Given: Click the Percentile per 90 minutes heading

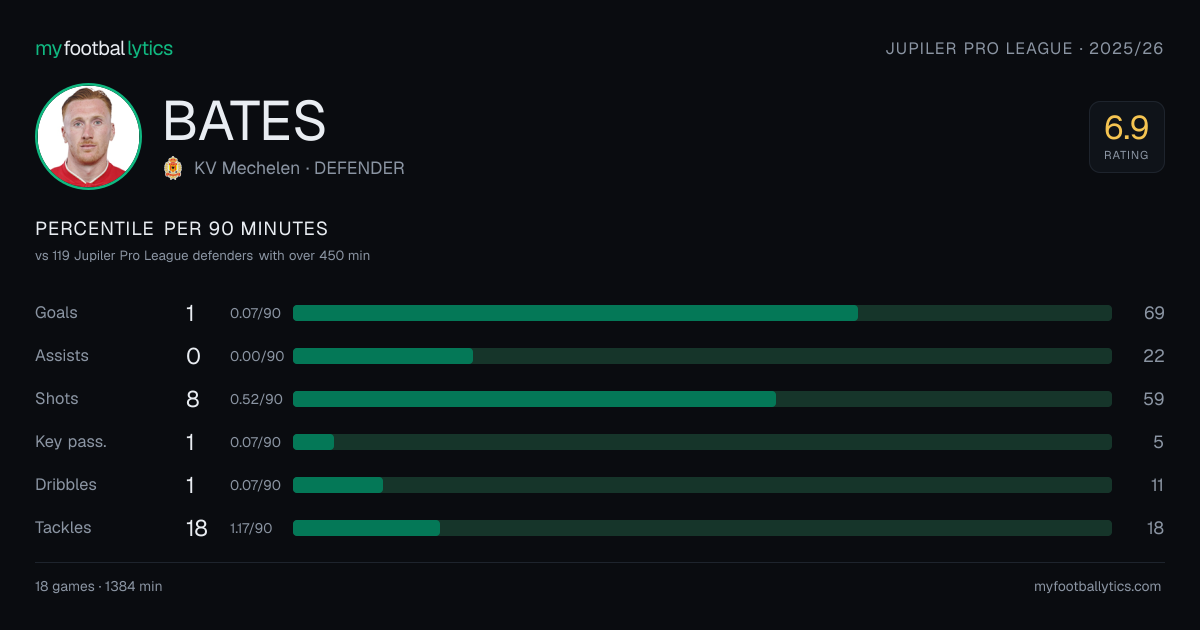Looking at the screenshot, I should click(182, 229).
